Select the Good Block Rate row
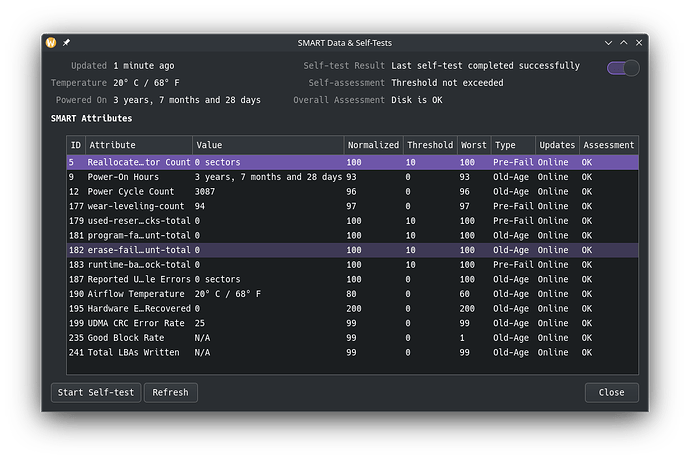 tap(352, 338)
